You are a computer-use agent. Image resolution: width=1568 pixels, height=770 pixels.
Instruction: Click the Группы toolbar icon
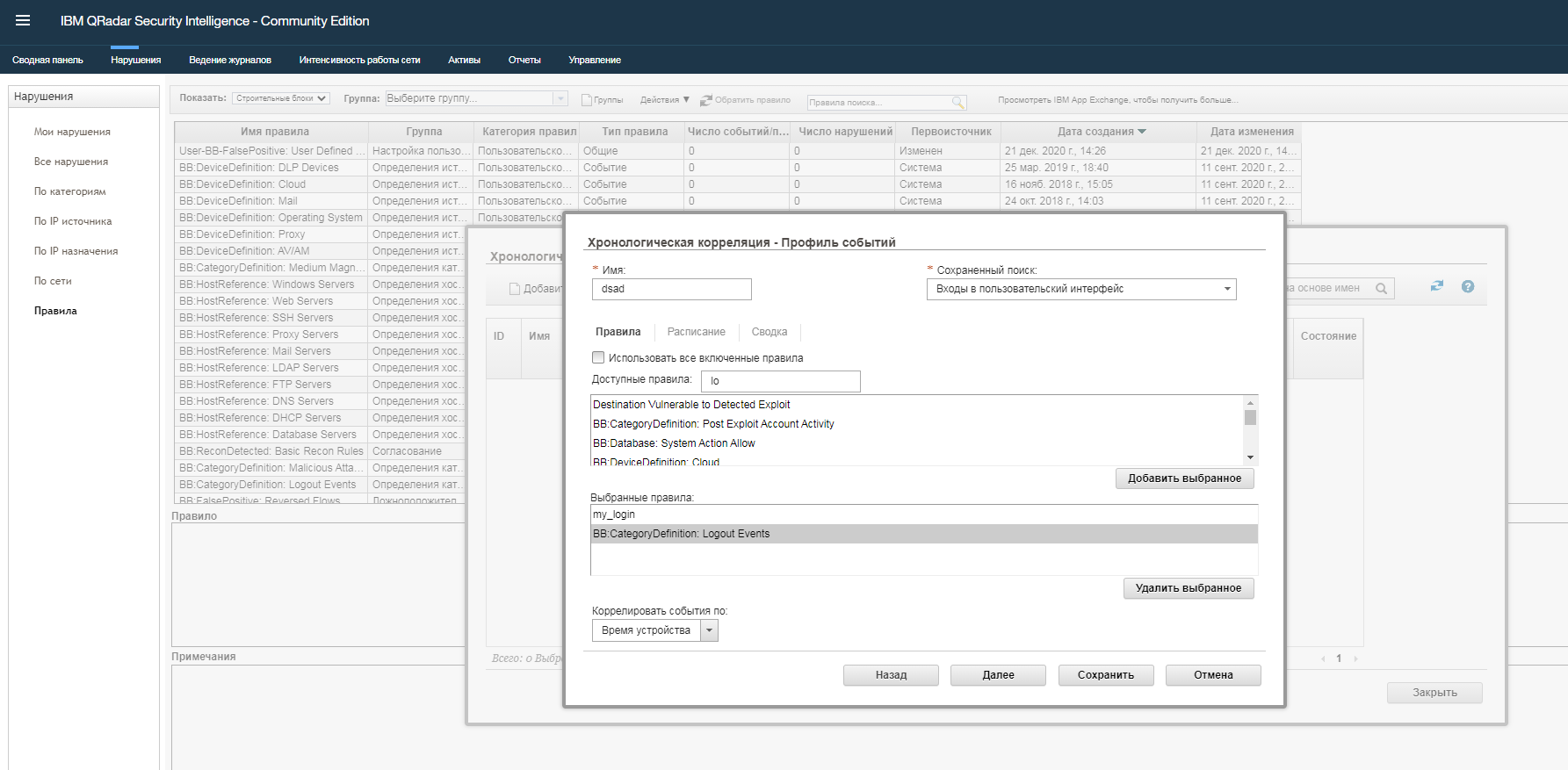coord(587,100)
